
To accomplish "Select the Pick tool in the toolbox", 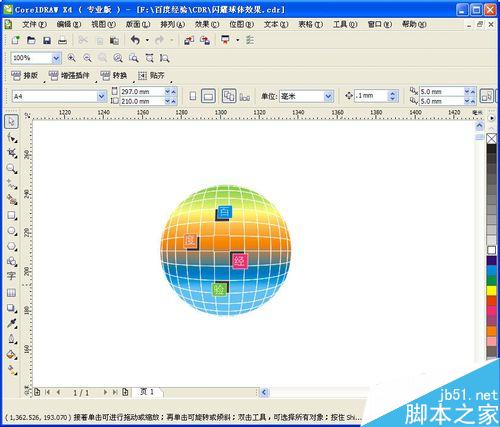I will (11, 122).
